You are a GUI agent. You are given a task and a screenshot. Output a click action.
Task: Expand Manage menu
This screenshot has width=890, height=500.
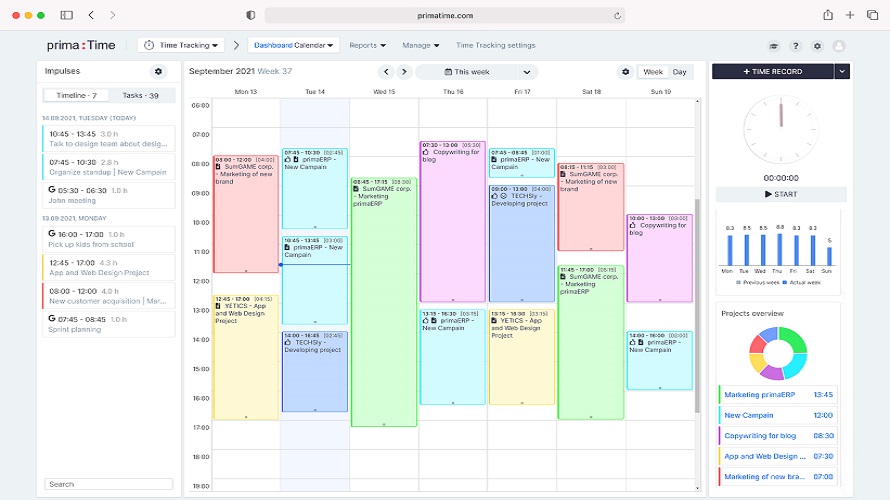click(421, 45)
